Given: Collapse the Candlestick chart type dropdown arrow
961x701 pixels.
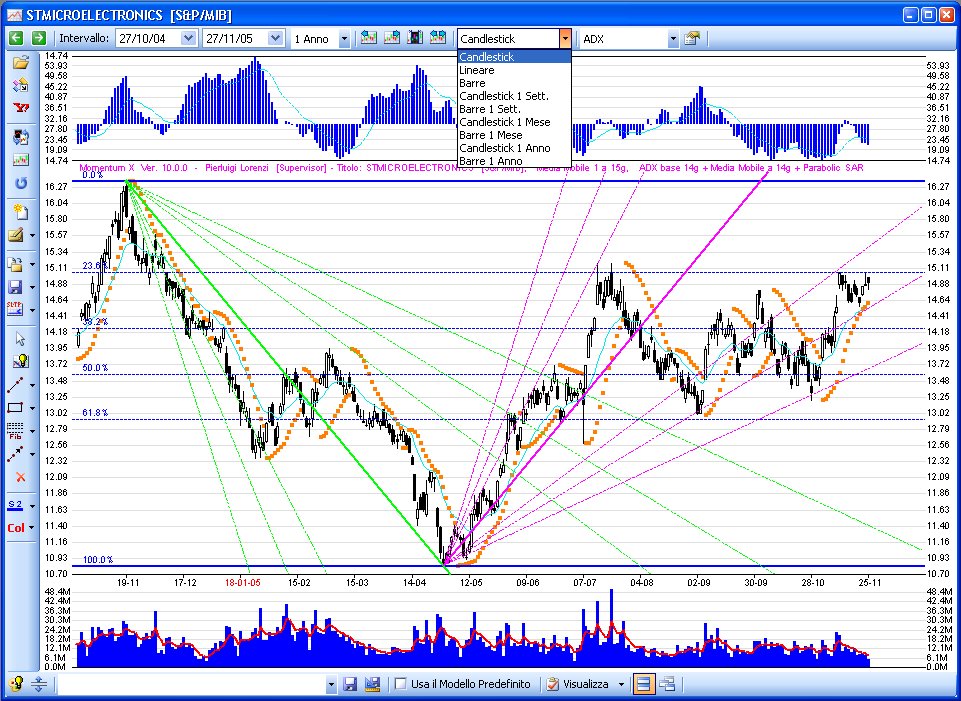Looking at the screenshot, I should pos(565,39).
